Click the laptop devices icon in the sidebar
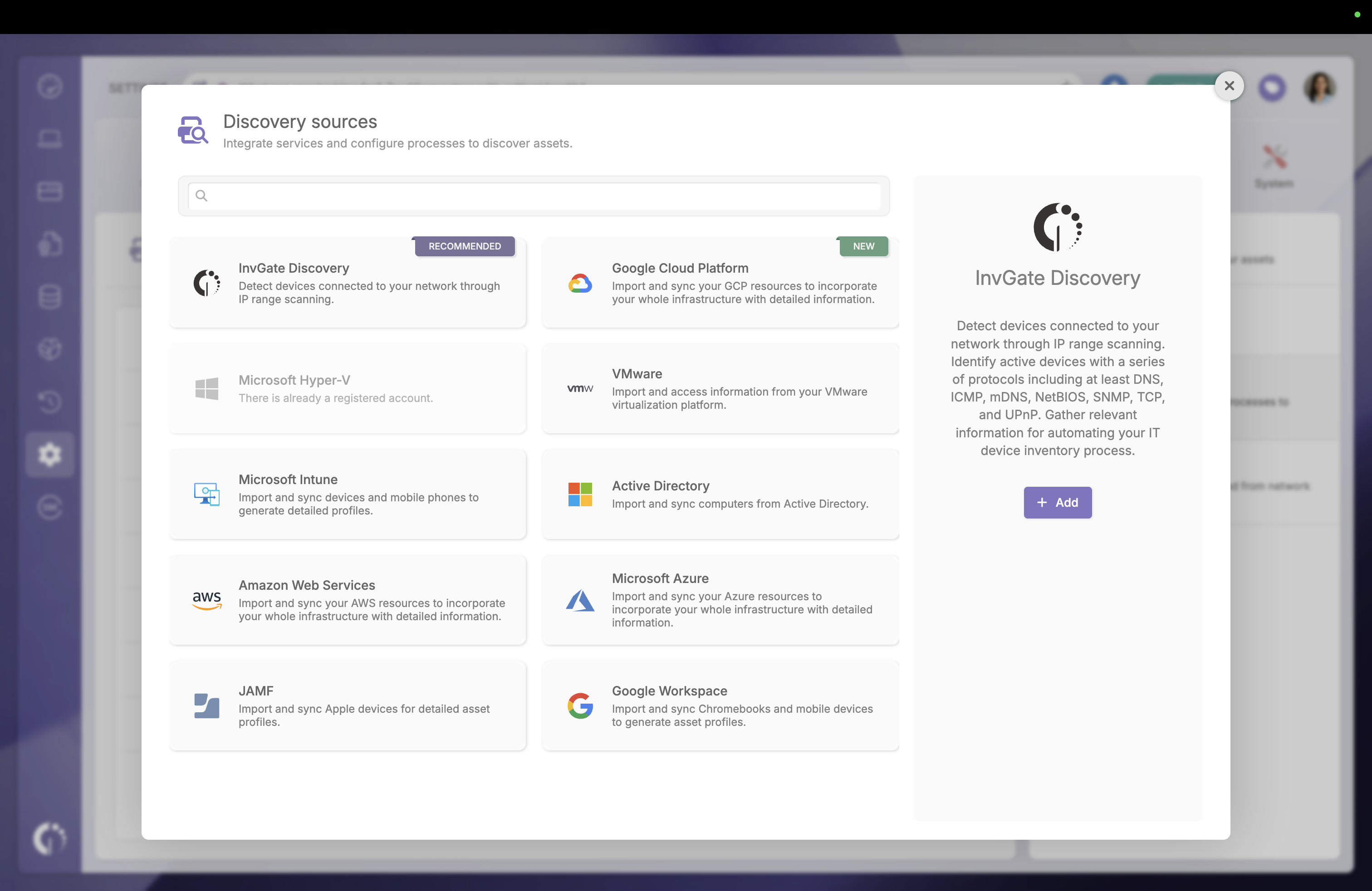1372x891 pixels. [x=49, y=138]
